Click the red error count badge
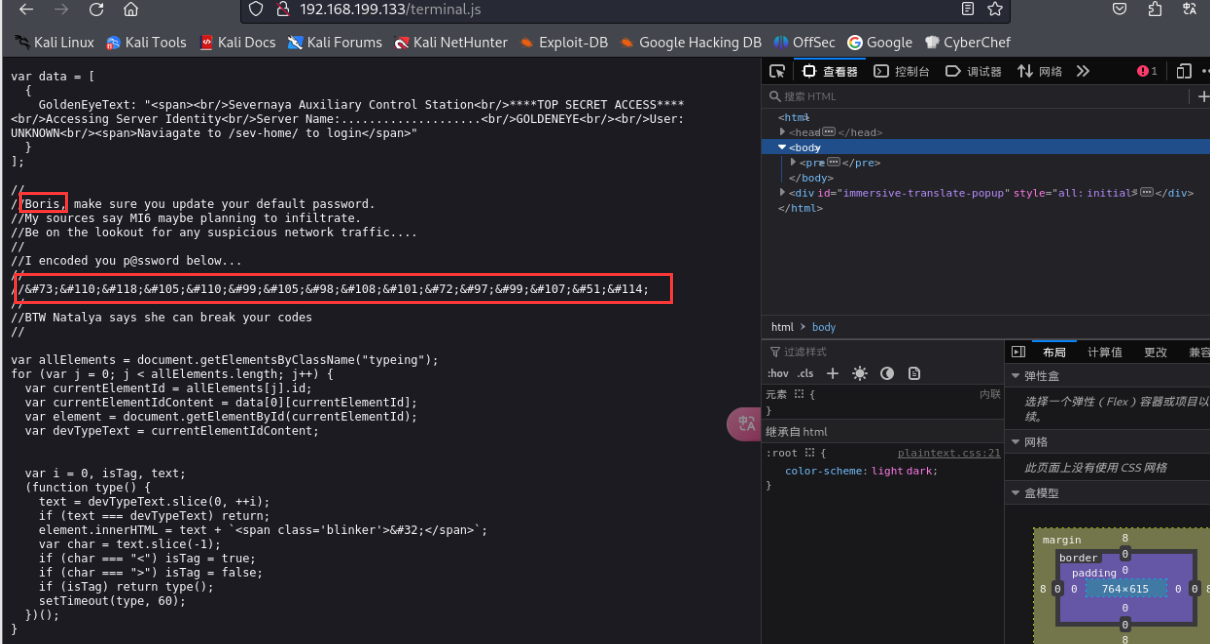 click(x=1147, y=71)
